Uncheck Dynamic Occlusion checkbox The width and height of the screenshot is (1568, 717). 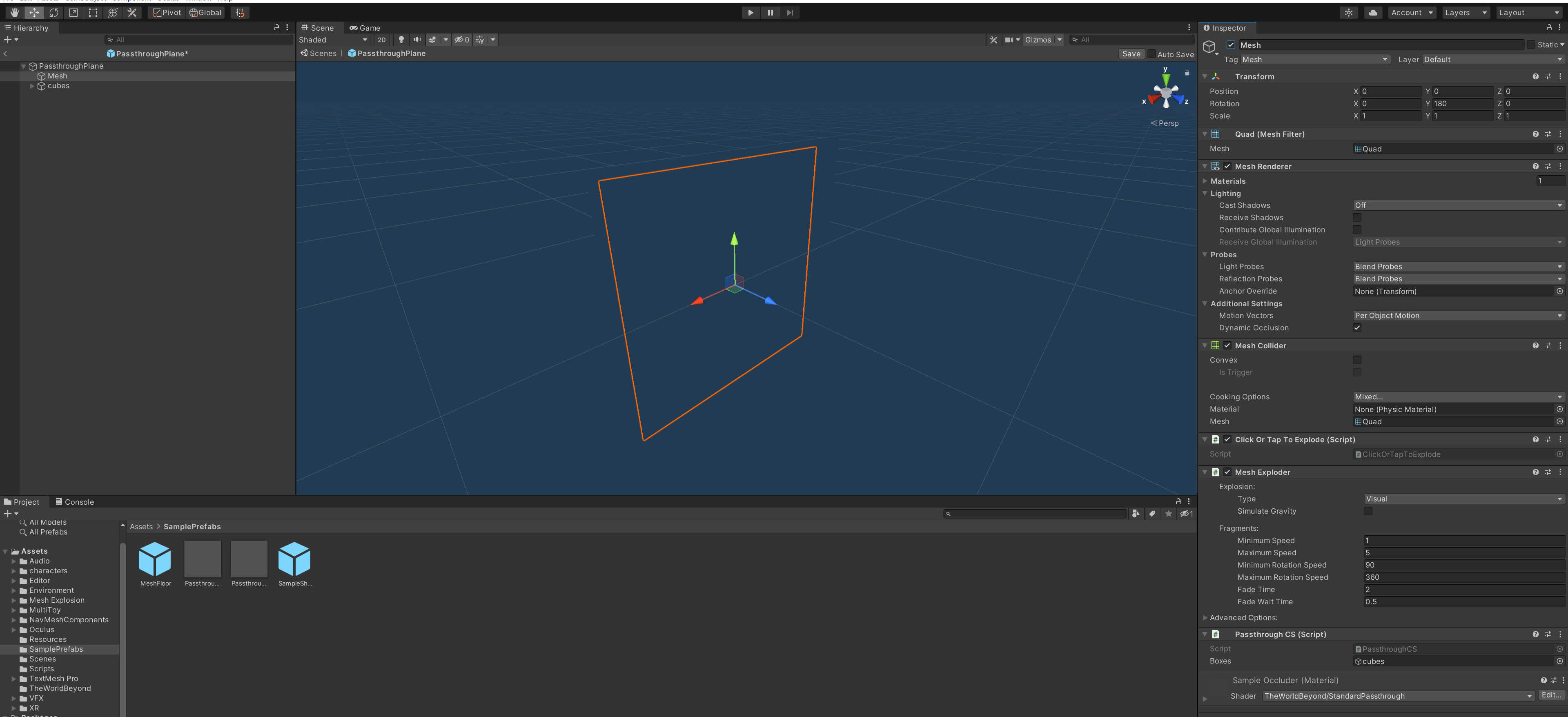pos(1357,327)
